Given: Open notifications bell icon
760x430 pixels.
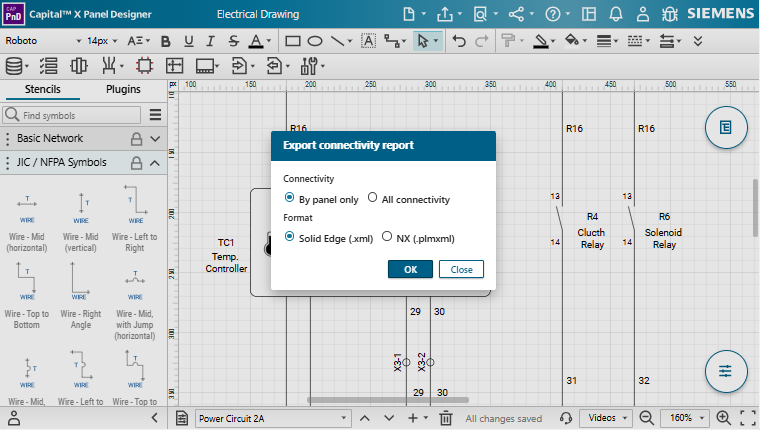Looking at the screenshot, I should click(x=616, y=14).
